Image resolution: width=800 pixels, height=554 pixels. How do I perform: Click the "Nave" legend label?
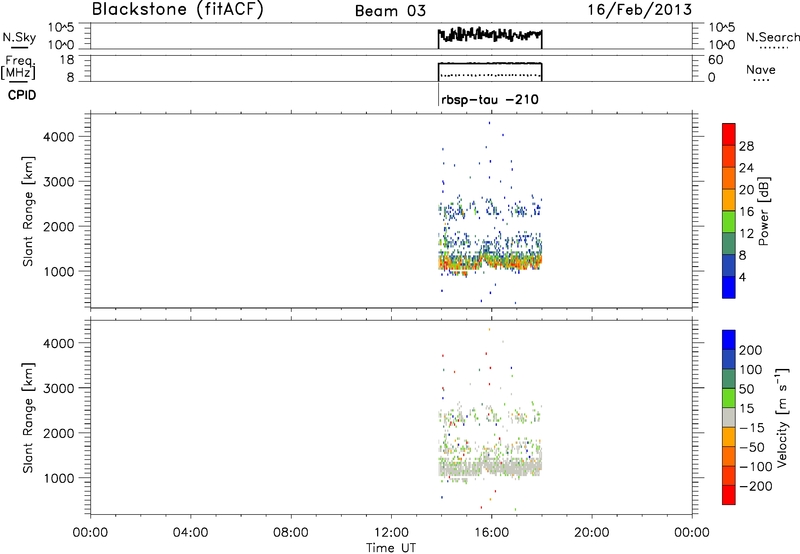click(x=761, y=69)
